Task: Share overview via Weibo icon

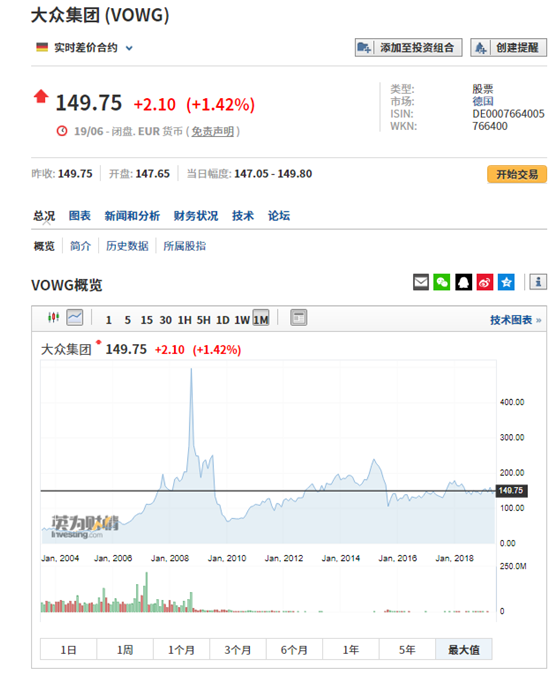Action: click(485, 282)
